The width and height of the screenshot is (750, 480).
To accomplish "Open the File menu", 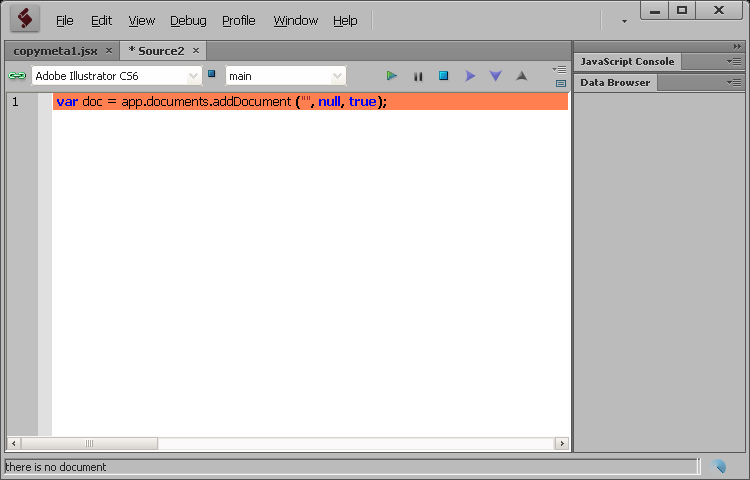I will 65,21.
